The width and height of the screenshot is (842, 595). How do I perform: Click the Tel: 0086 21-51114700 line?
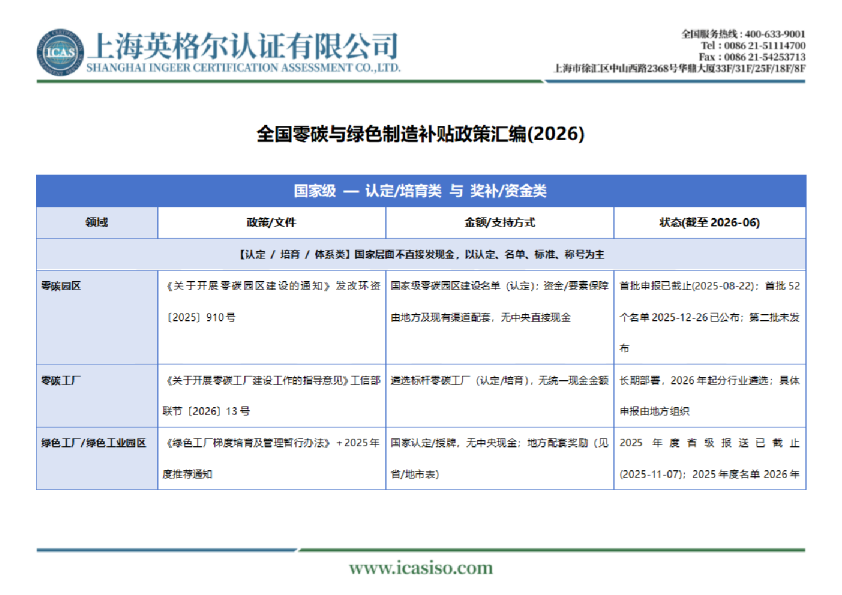[x=753, y=46]
